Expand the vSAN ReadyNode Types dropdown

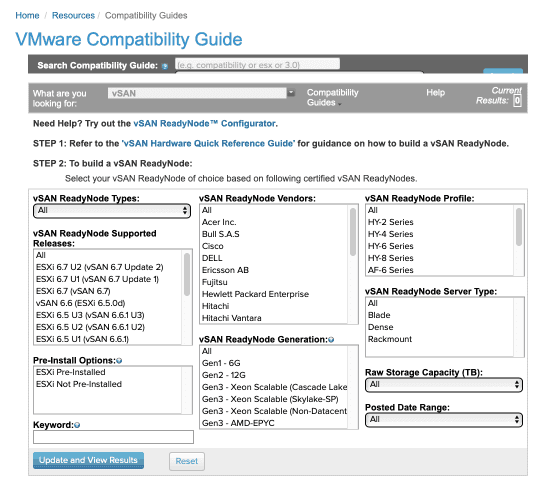point(112,211)
